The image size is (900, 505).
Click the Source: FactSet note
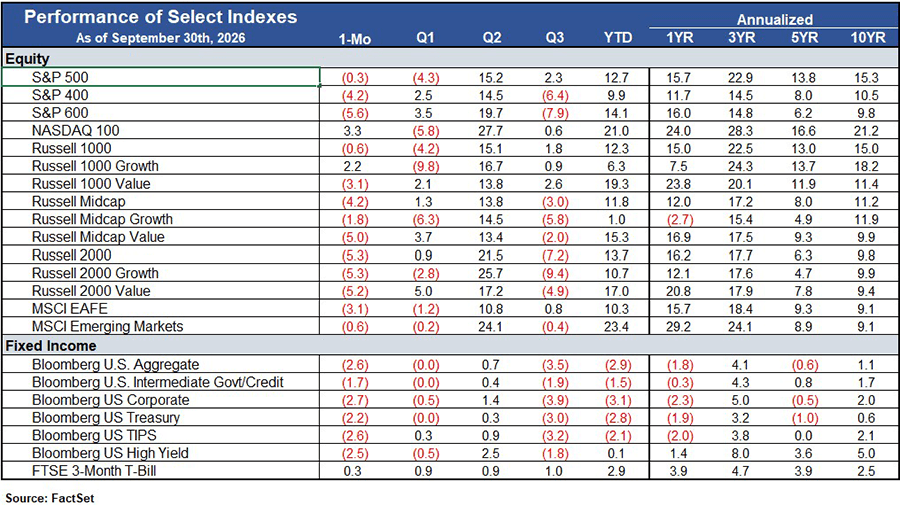(x=50, y=498)
